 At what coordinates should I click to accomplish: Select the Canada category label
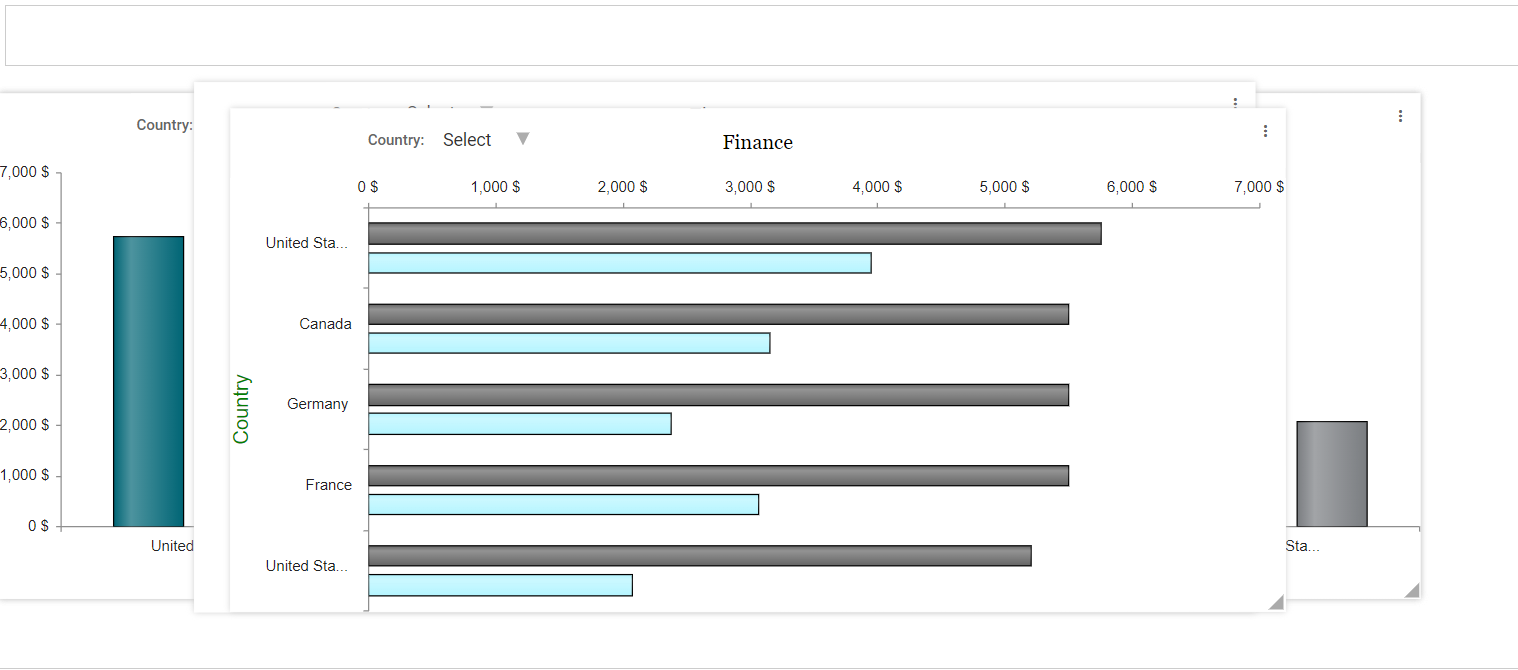click(x=325, y=324)
